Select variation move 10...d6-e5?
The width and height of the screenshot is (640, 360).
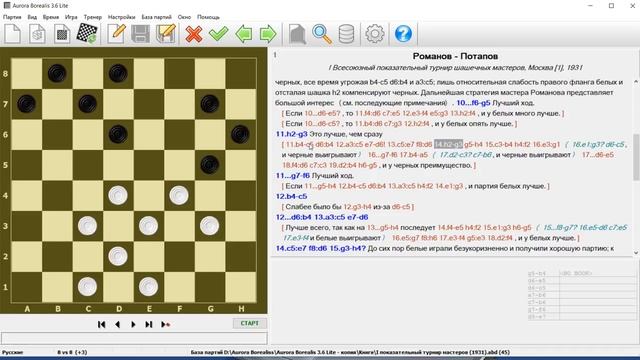click(322, 113)
